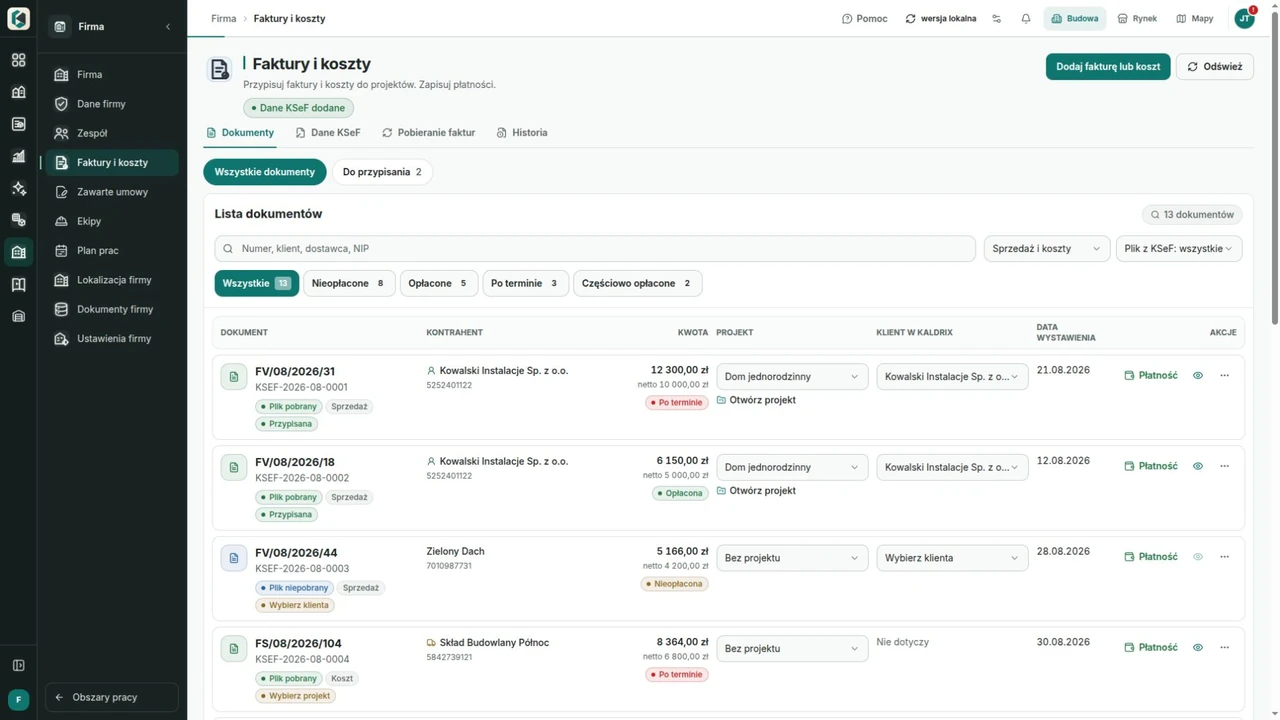Collapse the Firma sidebar with chevron
The image size is (1280, 720).
[x=168, y=27]
